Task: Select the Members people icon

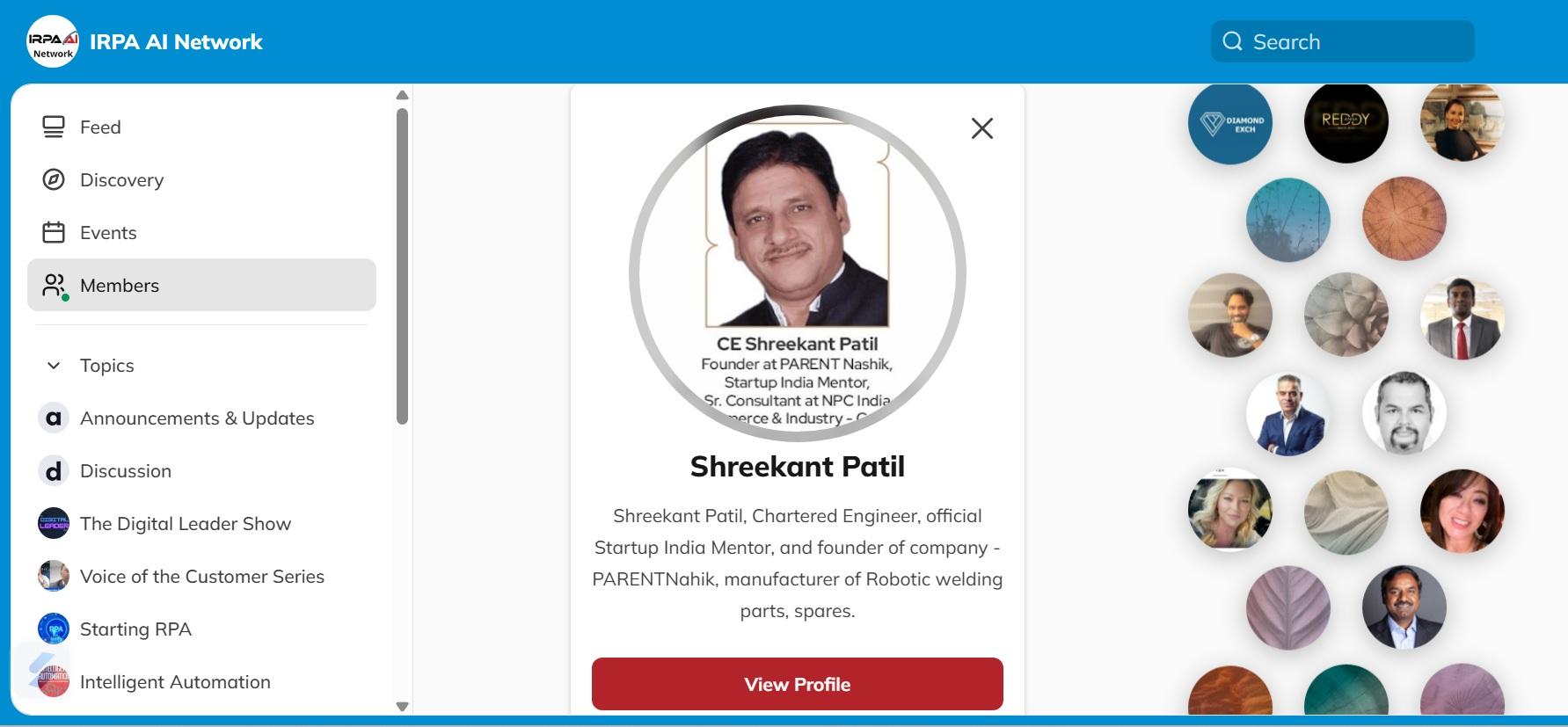Action: (55, 286)
